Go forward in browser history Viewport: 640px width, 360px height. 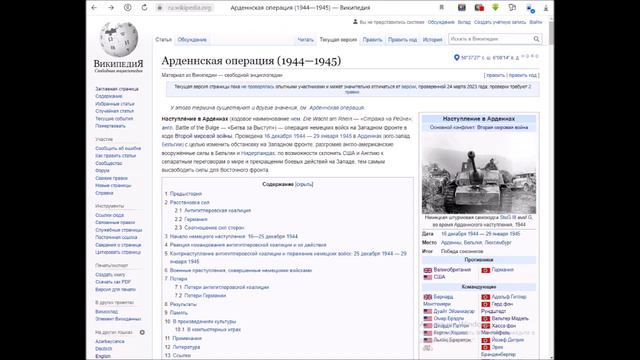111,7
